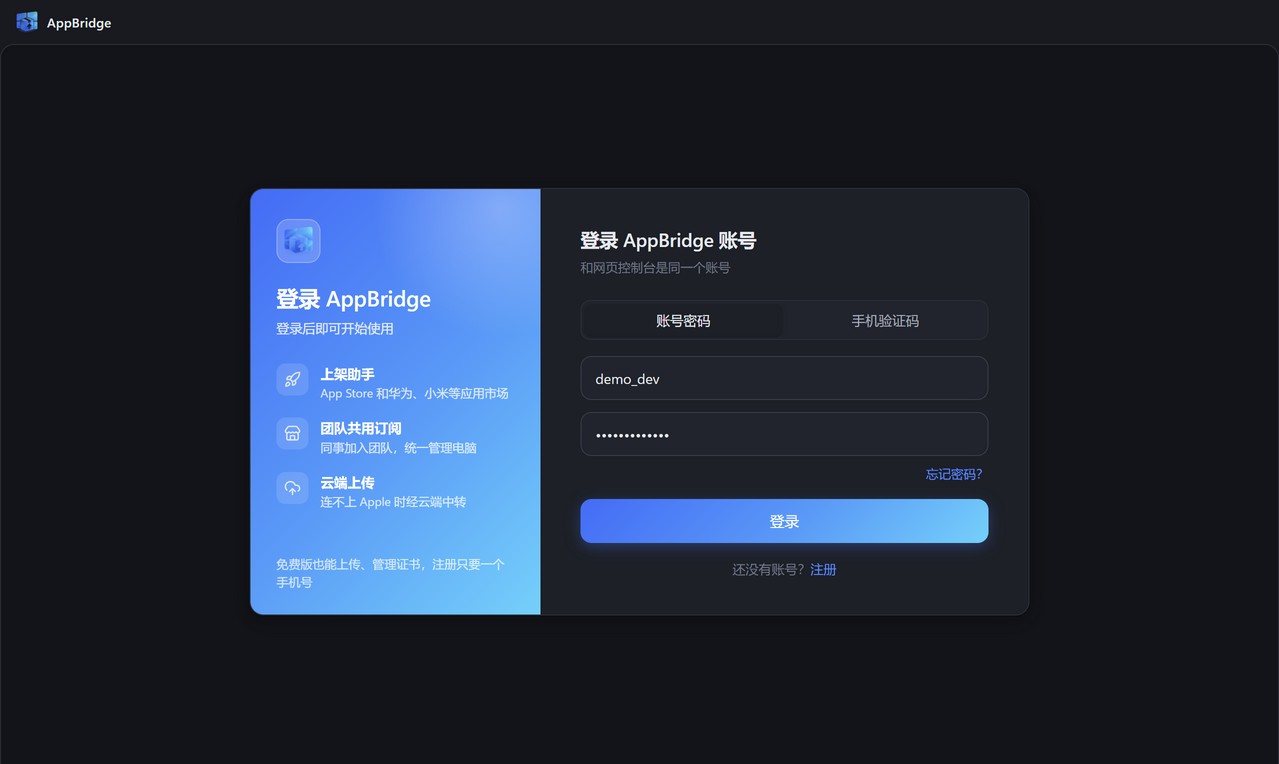The image size is (1279, 764).
Task: Click the 上架助手 feature title
Action: coord(347,374)
